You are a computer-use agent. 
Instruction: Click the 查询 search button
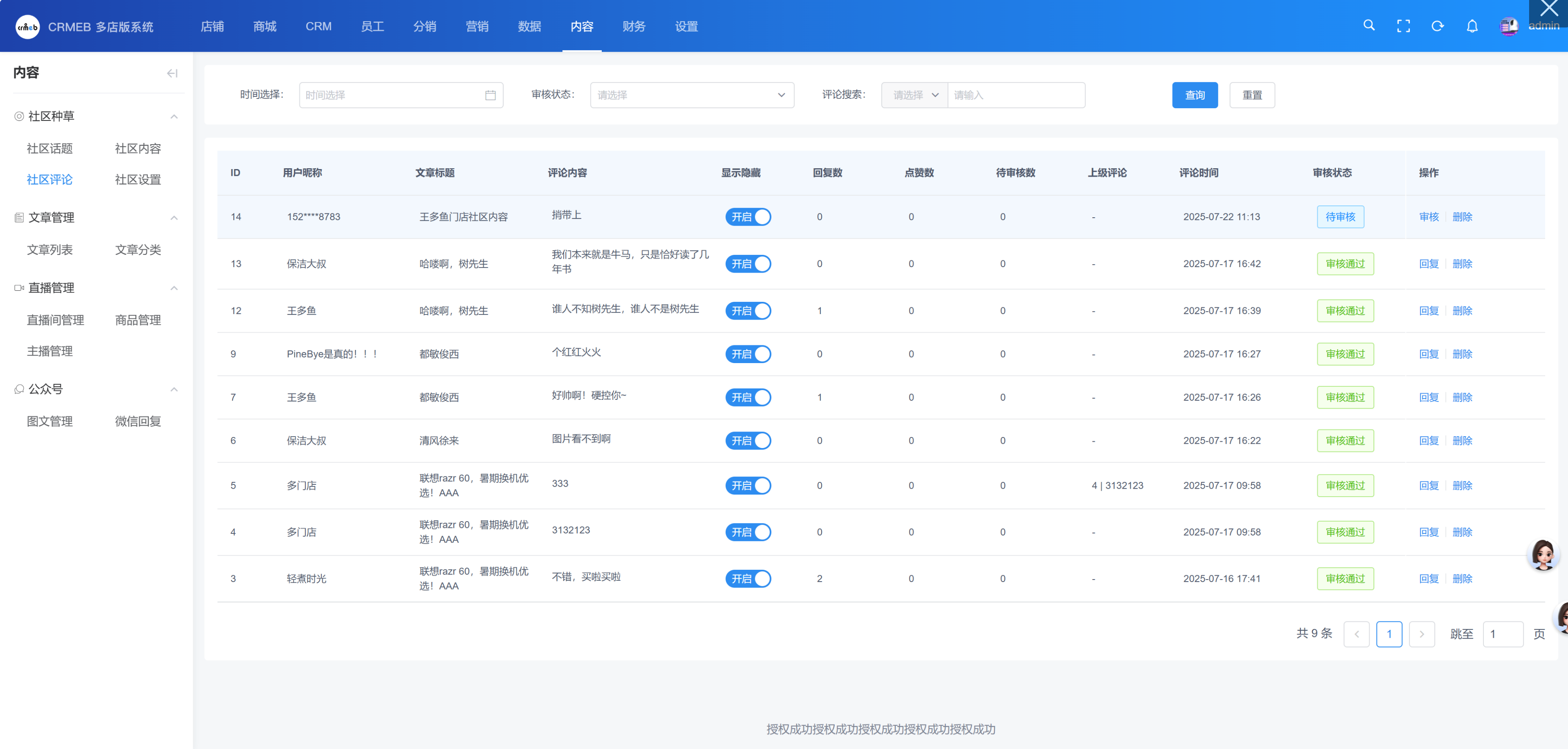pos(1195,95)
